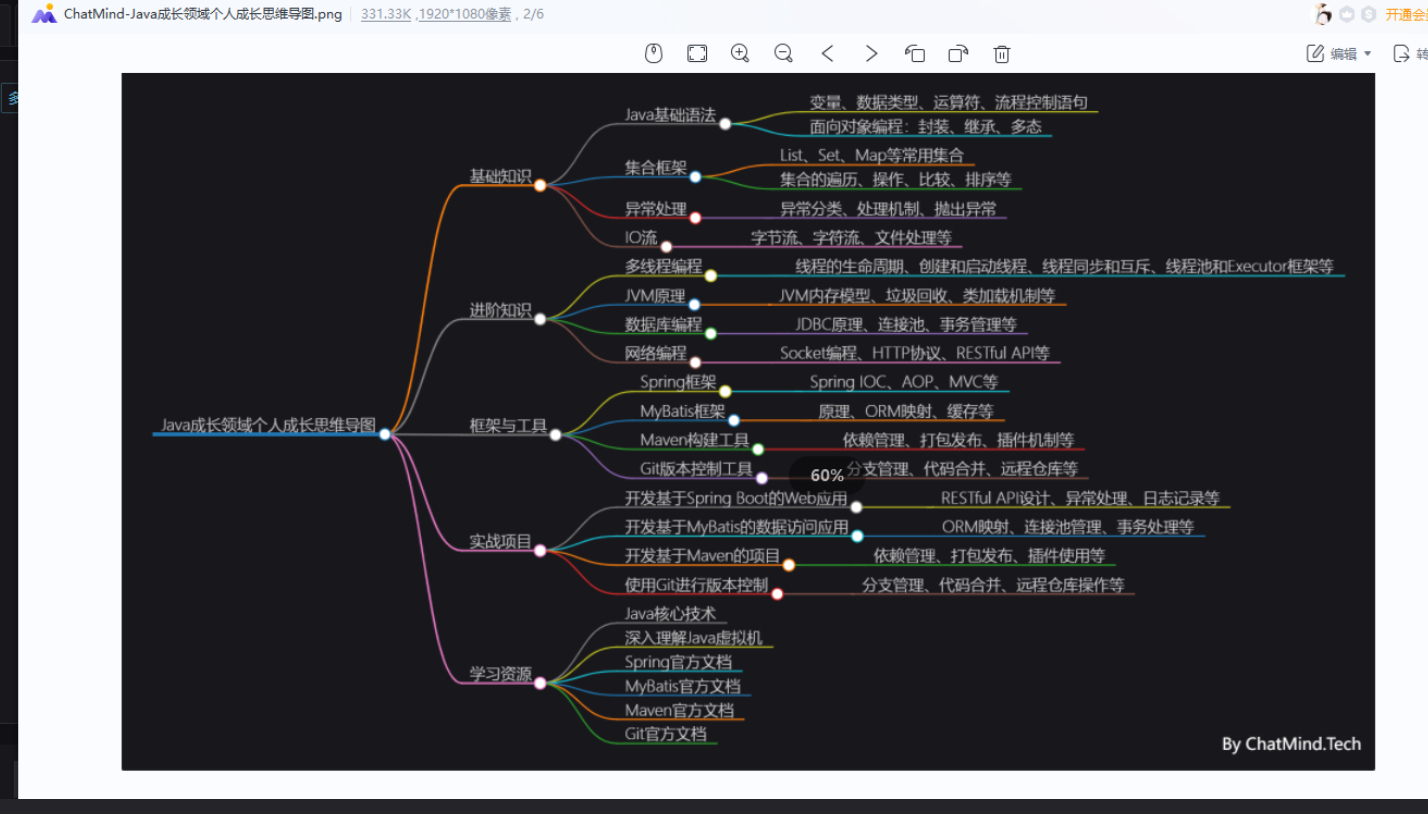Open the 编辑 dropdown arrow
This screenshot has height=814, width=1428.
point(1368,54)
